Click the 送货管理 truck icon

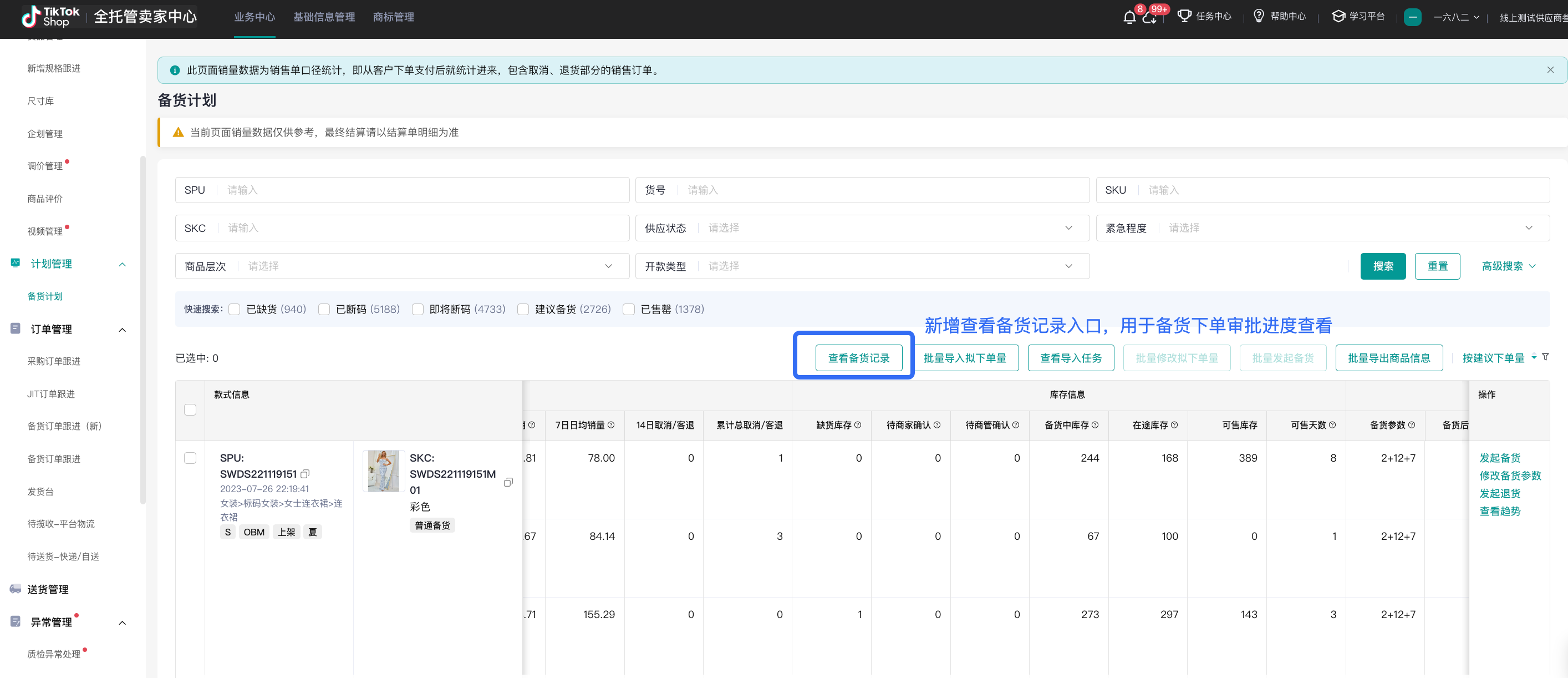point(16,589)
